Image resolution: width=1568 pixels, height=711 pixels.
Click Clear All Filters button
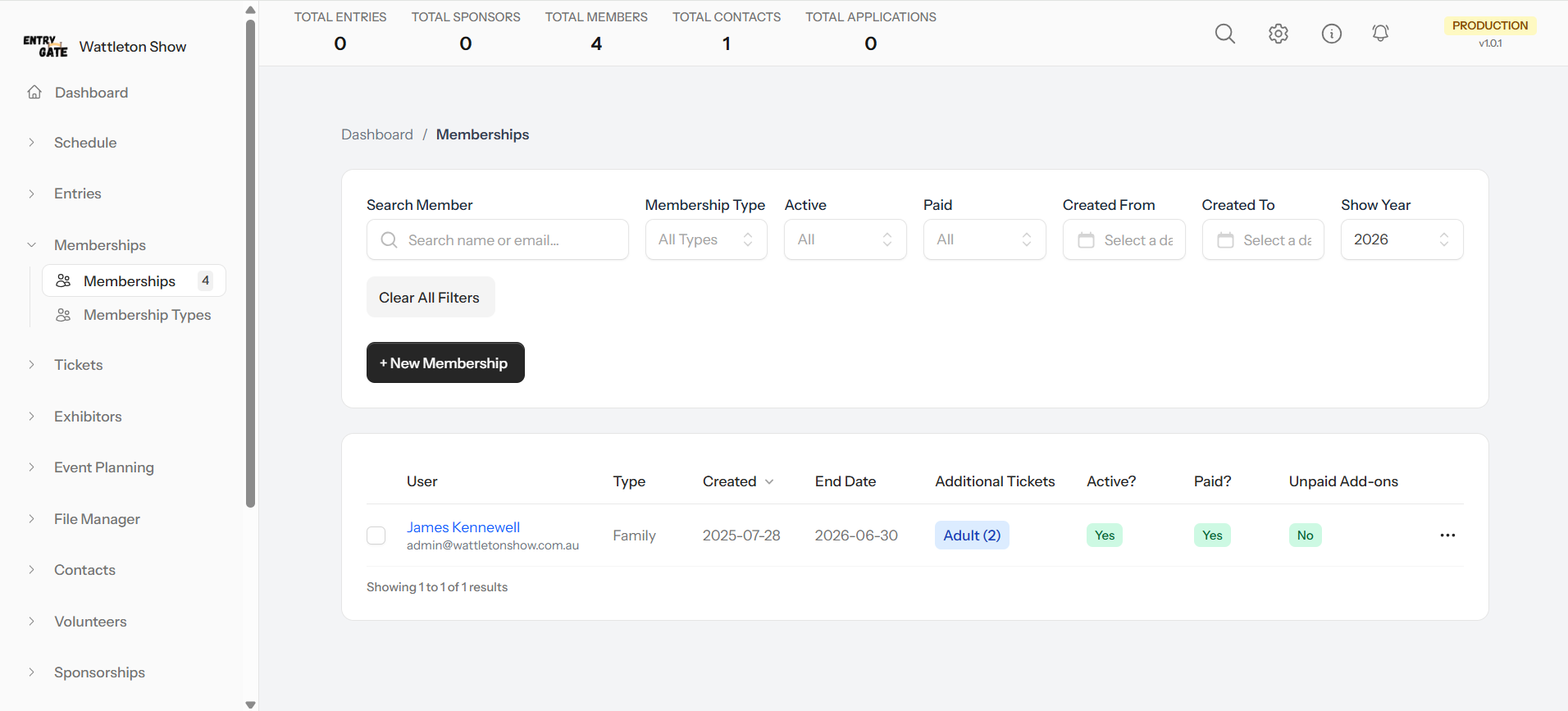tap(430, 298)
